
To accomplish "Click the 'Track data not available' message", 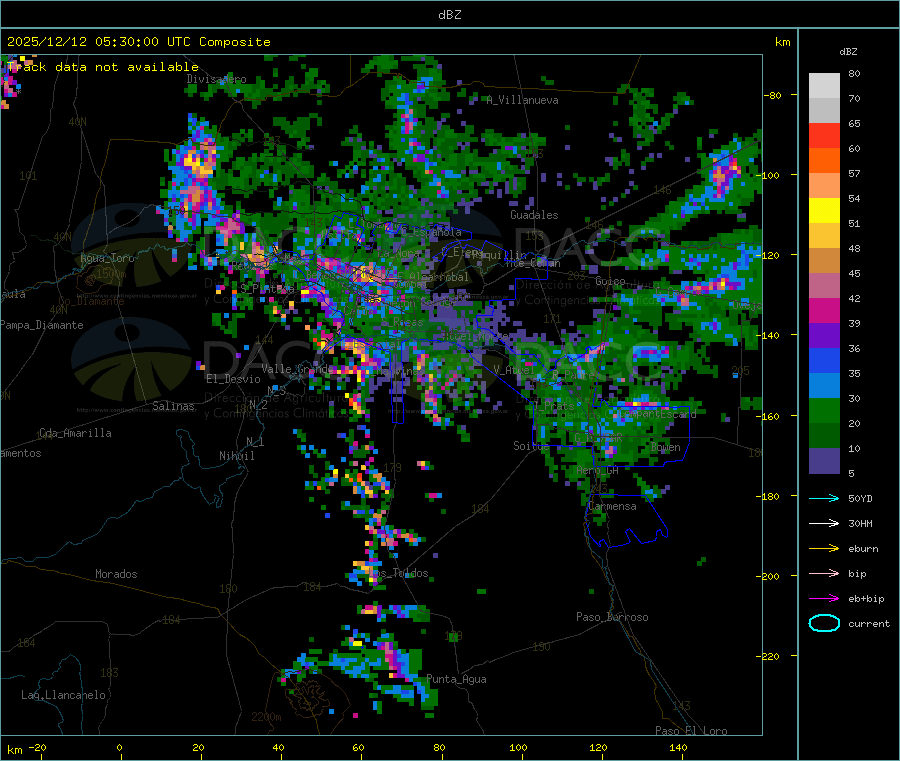I will [x=103, y=67].
